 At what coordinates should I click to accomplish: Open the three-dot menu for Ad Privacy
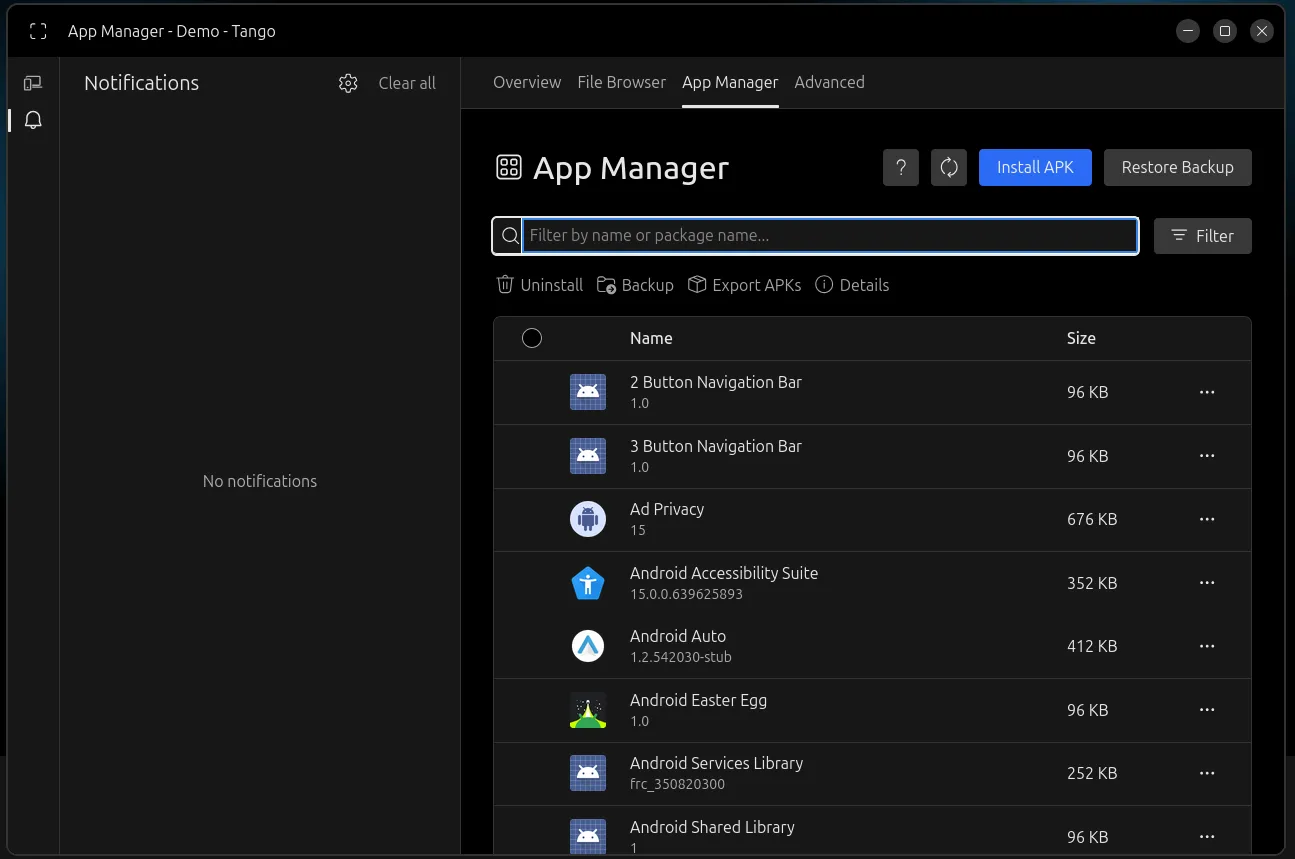coord(1207,519)
